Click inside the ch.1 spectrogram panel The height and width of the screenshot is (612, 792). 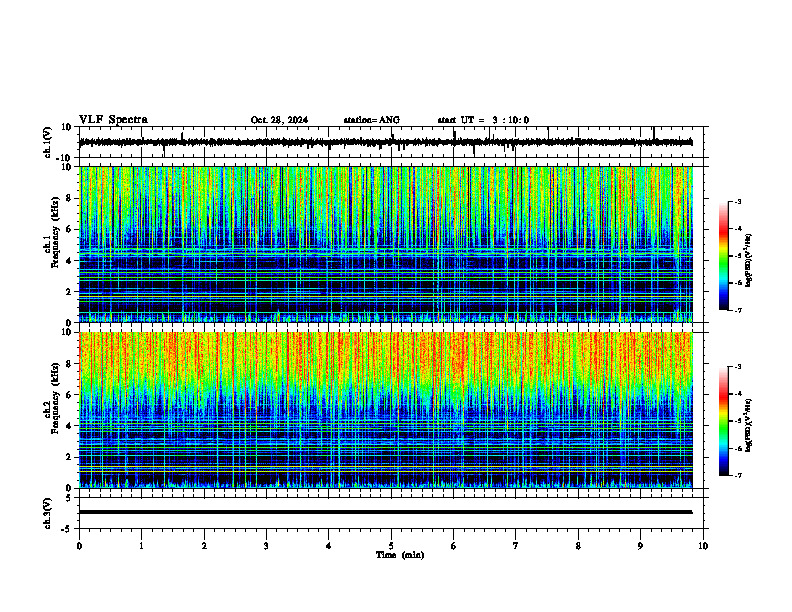385,244
